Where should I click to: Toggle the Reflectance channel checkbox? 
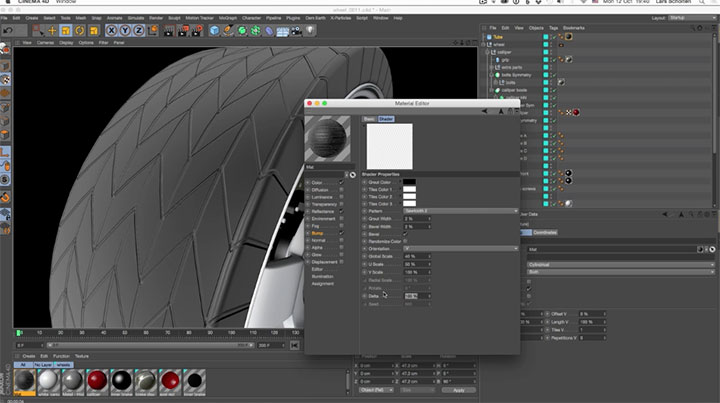tap(341, 211)
